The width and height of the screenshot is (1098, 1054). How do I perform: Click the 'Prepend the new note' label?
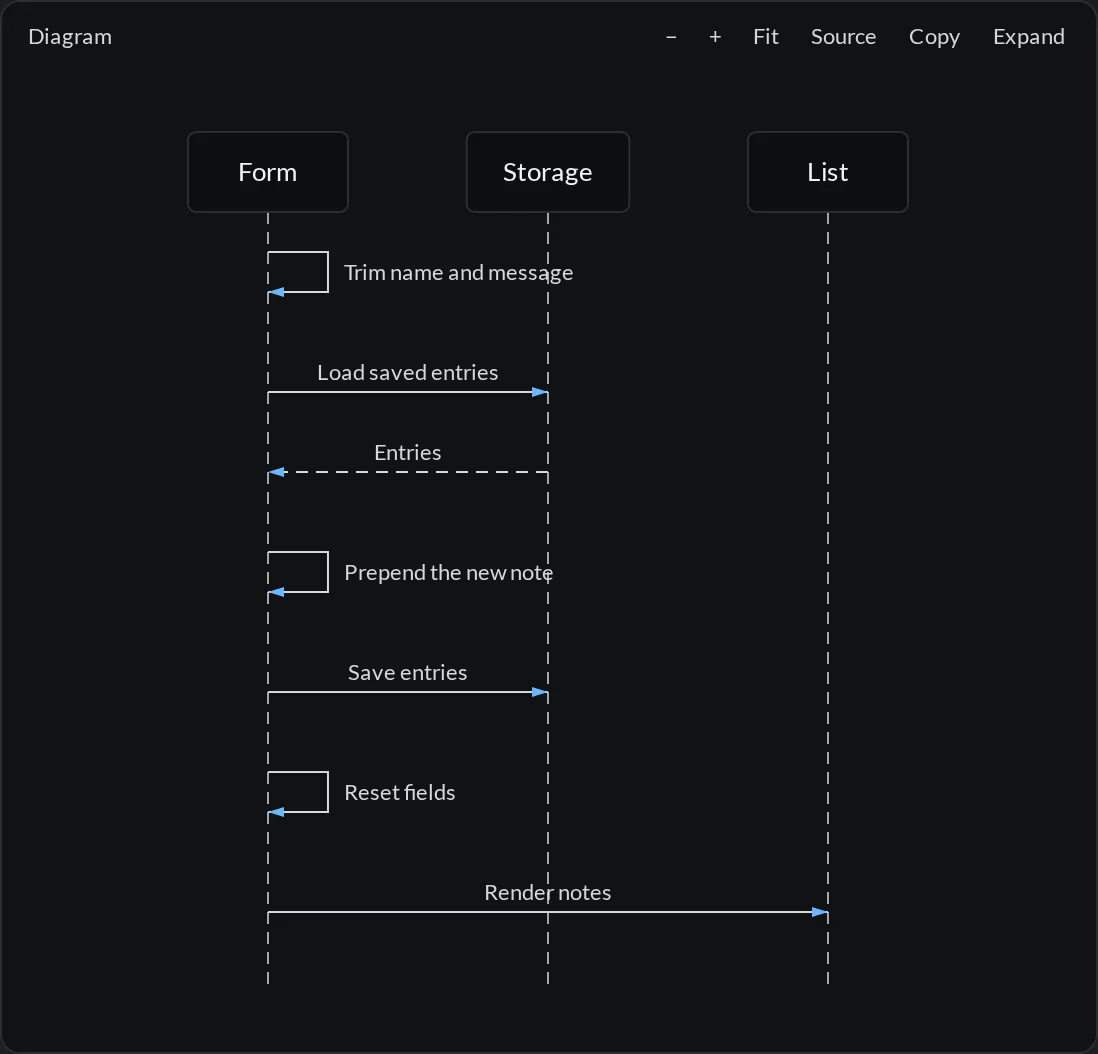click(x=448, y=573)
